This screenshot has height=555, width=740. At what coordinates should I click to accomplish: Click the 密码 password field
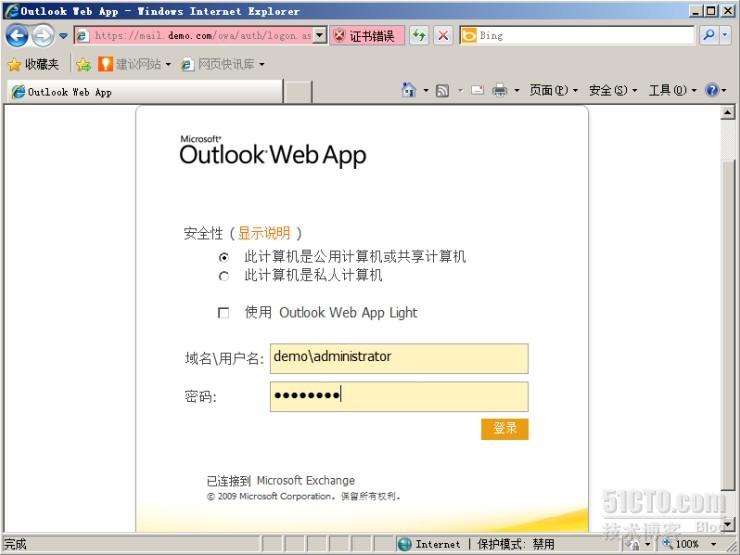(399, 396)
